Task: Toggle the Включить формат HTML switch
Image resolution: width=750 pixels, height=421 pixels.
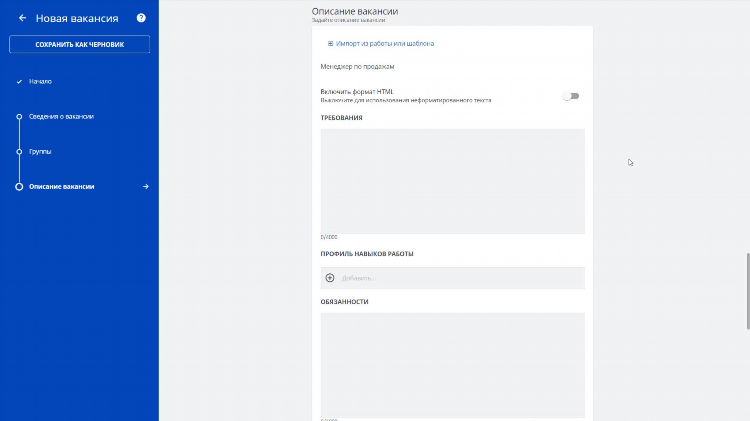Action: click(x=571, y=96)
